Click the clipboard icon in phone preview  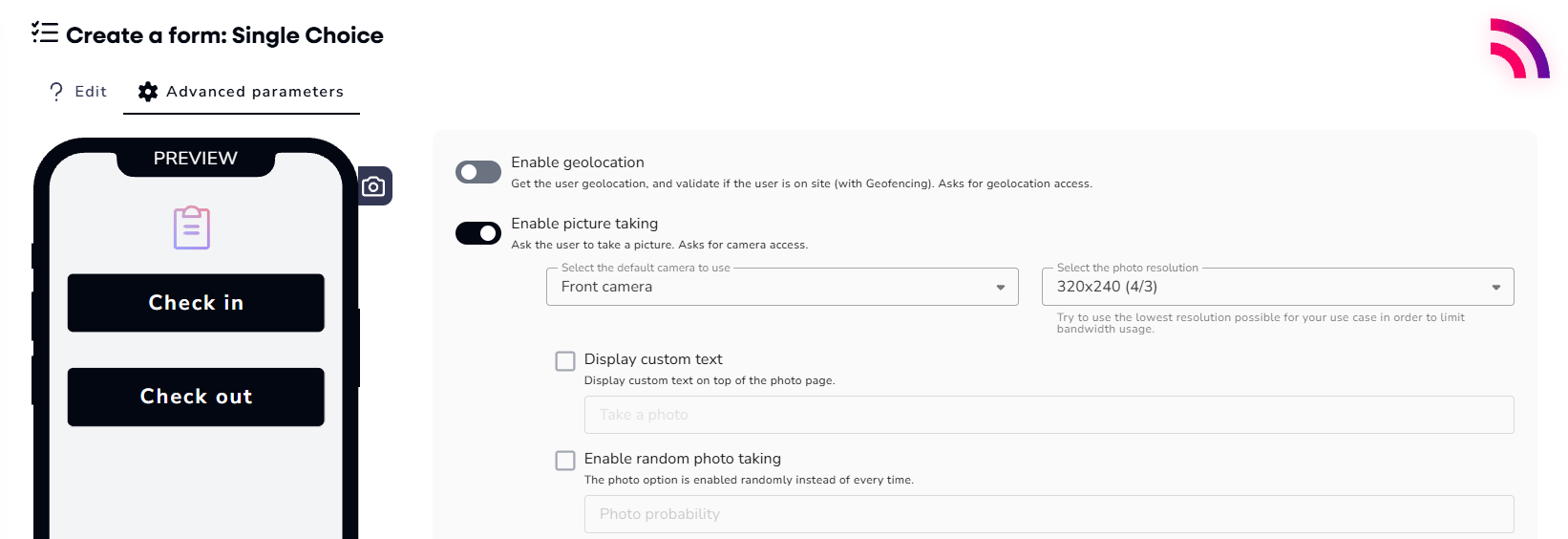coord(192,227)
